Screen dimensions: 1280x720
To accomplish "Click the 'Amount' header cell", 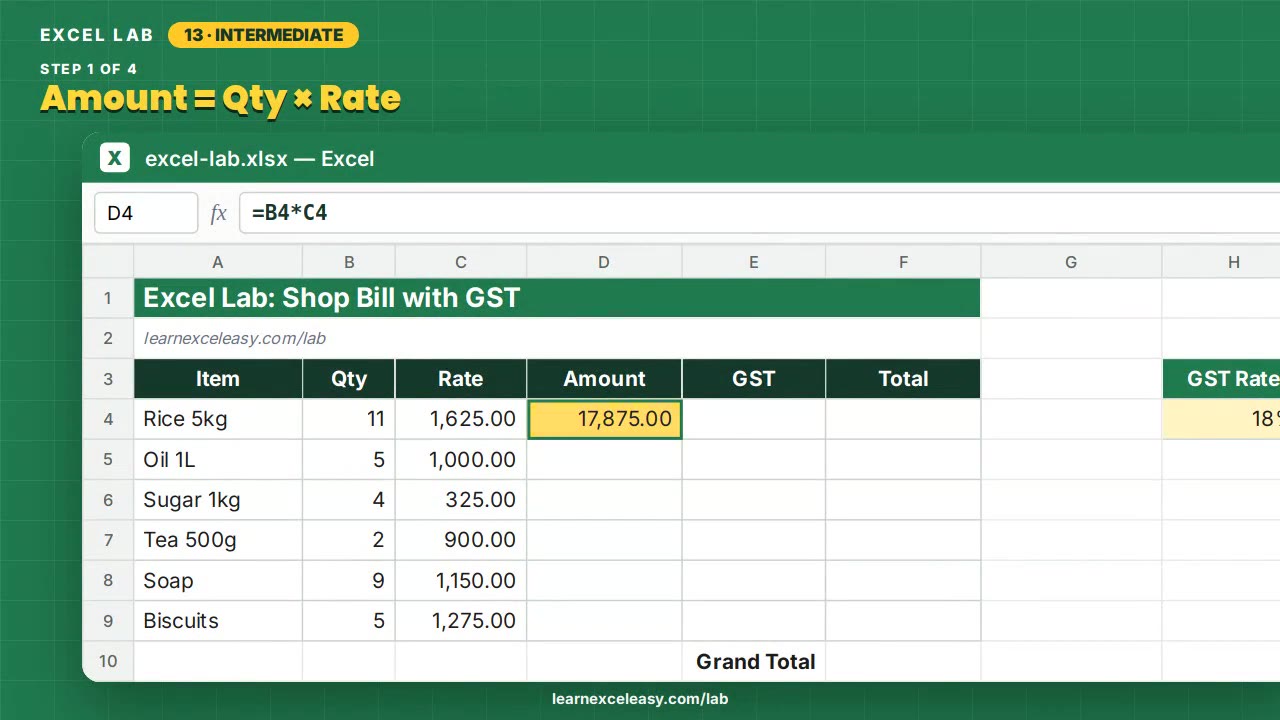I will coord(604,379).
